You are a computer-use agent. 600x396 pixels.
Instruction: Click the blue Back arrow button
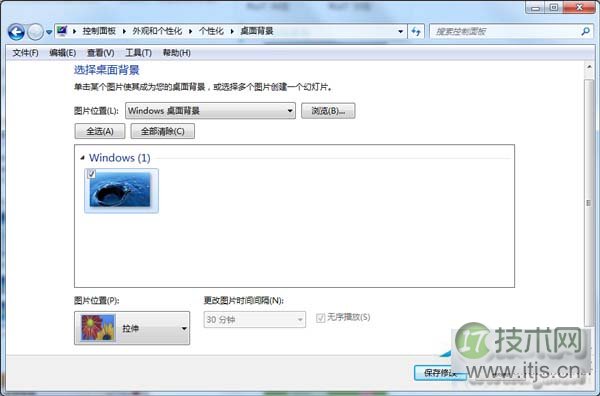16,32
